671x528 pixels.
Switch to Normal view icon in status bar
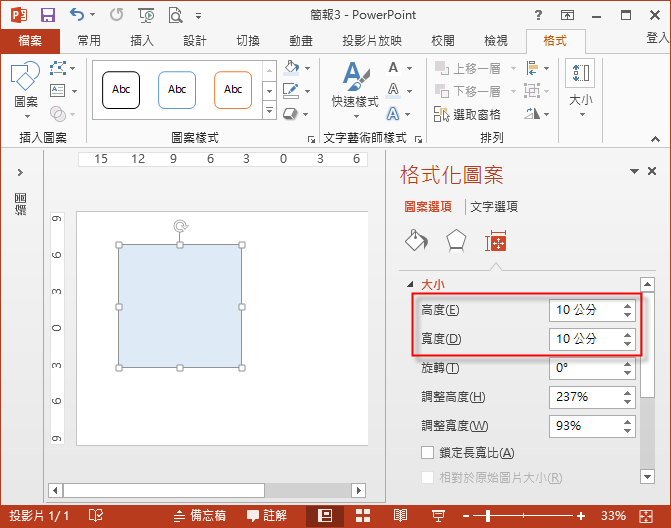click(325, 516)
